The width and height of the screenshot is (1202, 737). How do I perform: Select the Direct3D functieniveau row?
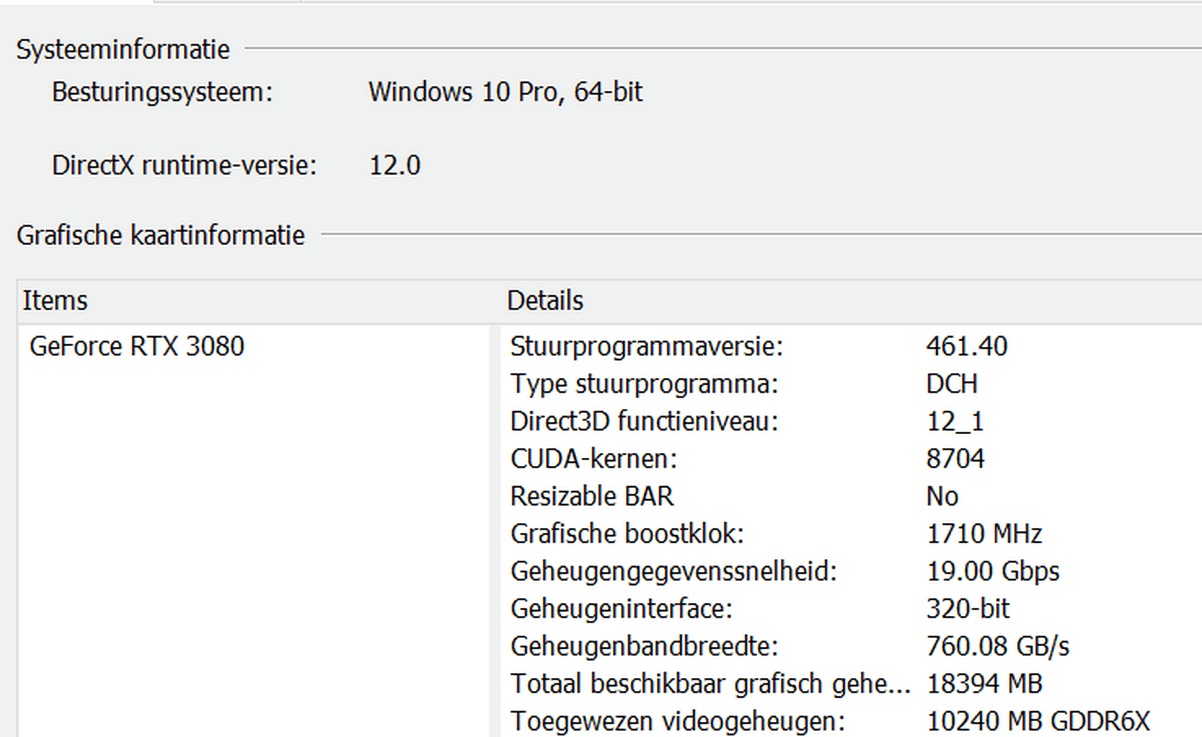644,422
